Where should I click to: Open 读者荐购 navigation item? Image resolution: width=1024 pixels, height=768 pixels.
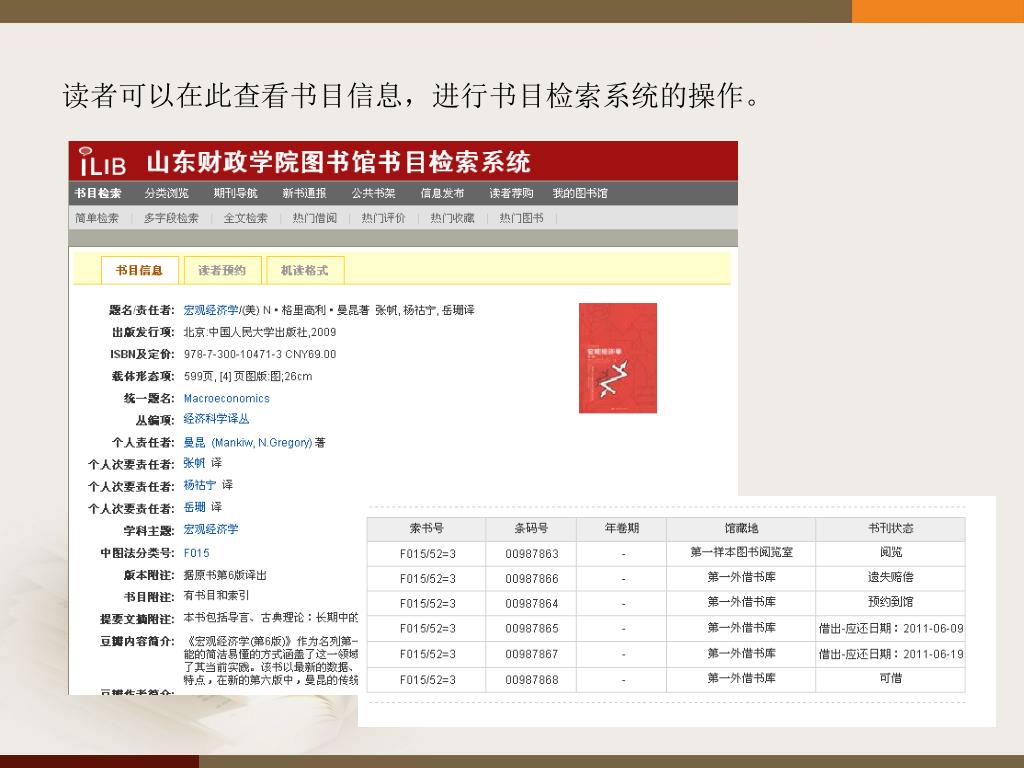[x=511, y=193]
